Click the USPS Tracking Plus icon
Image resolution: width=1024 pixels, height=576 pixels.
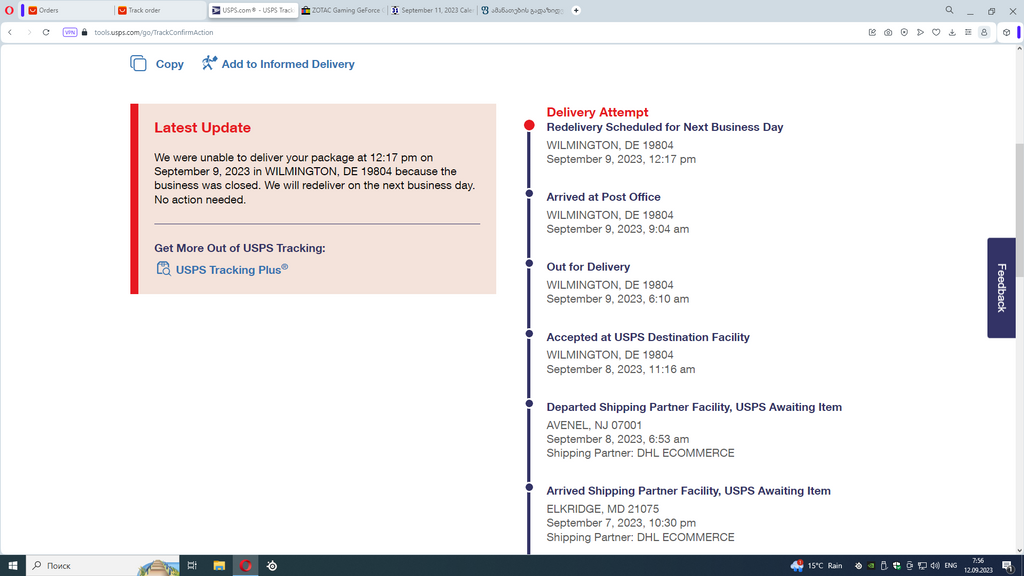click(x=163, y=268)
